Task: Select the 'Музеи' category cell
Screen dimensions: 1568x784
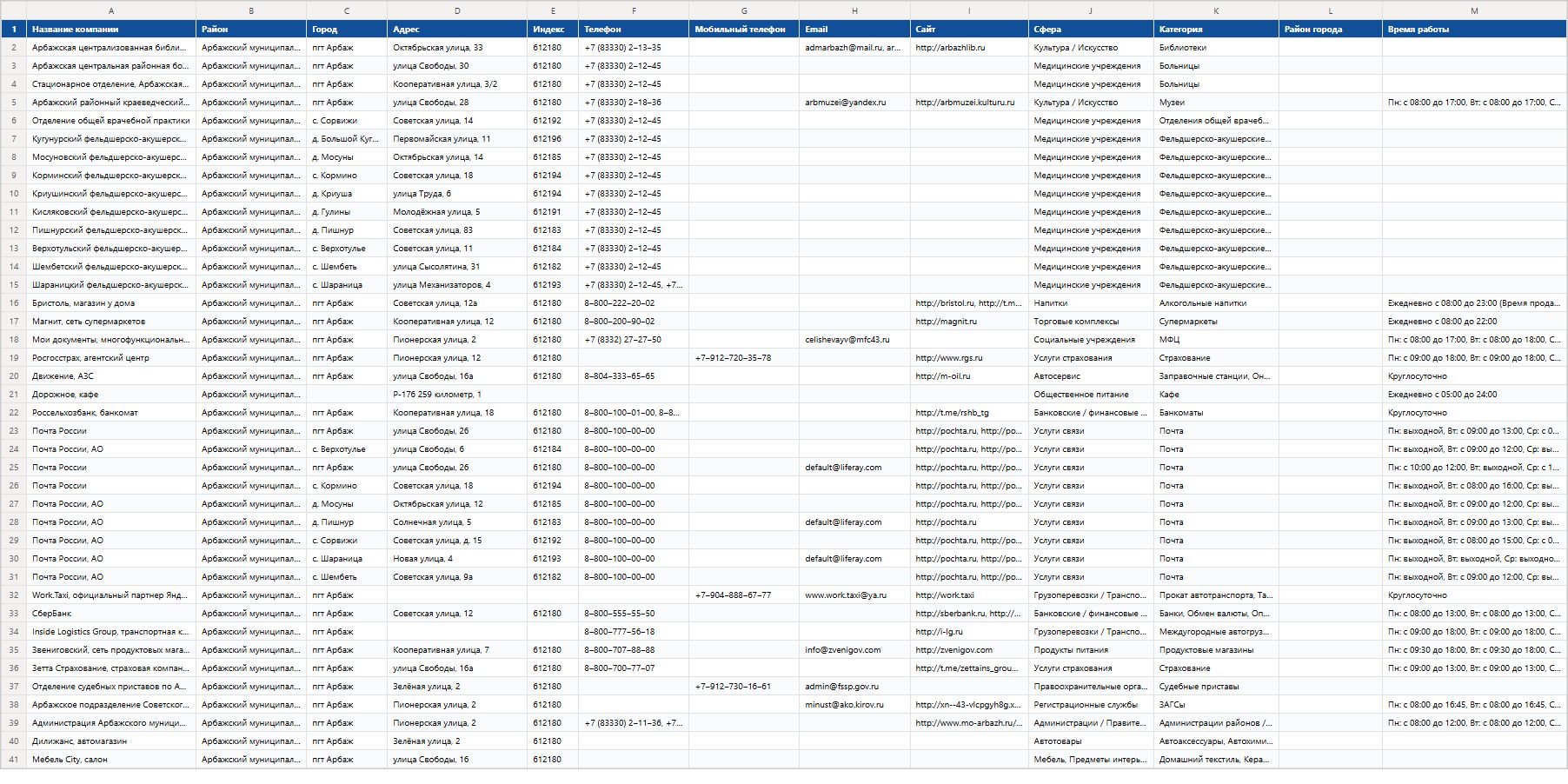Action: tap(1216, 103)
